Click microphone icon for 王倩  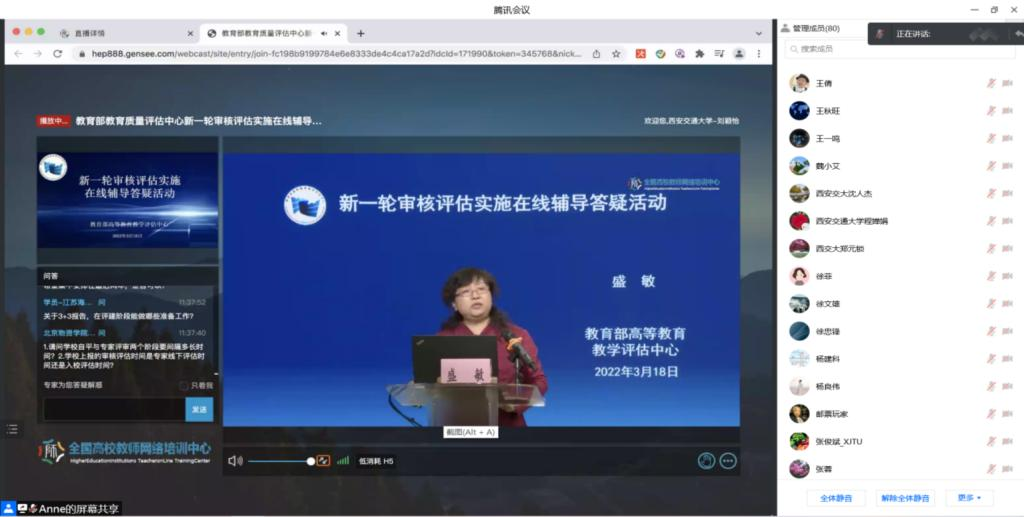[x=991, y=83]
